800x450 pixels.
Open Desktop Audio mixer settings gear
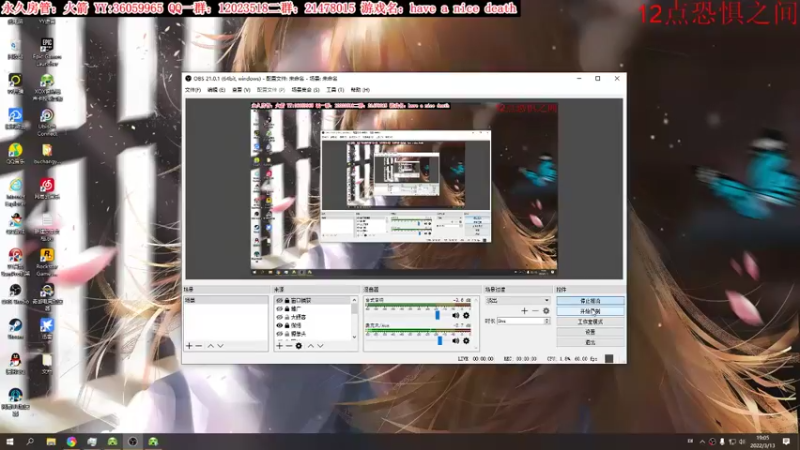[466, 315]
